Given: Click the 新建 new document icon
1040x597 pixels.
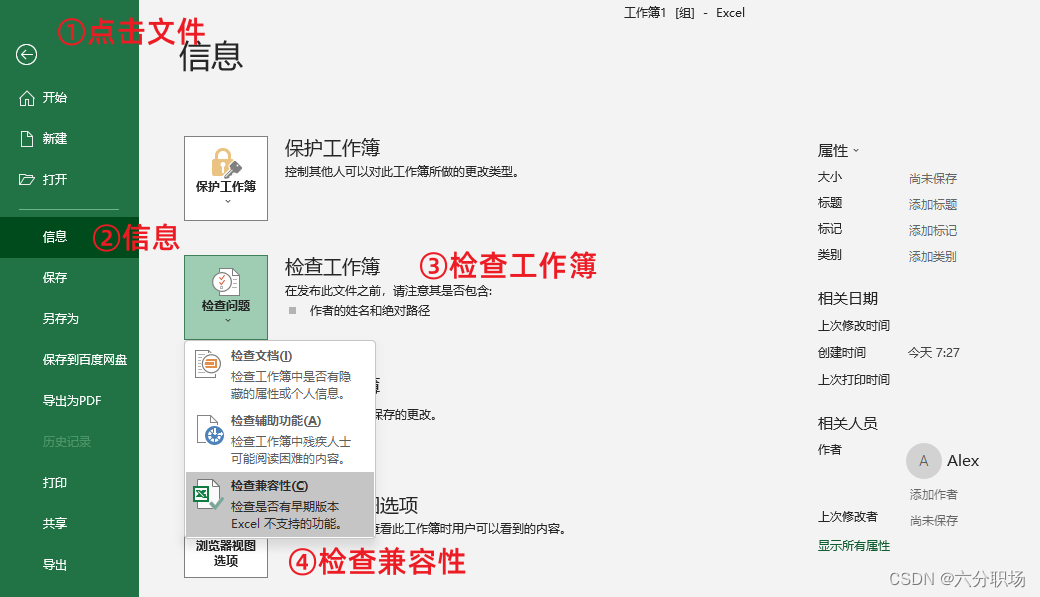Looking at the screenshot, I should (27, 139).
